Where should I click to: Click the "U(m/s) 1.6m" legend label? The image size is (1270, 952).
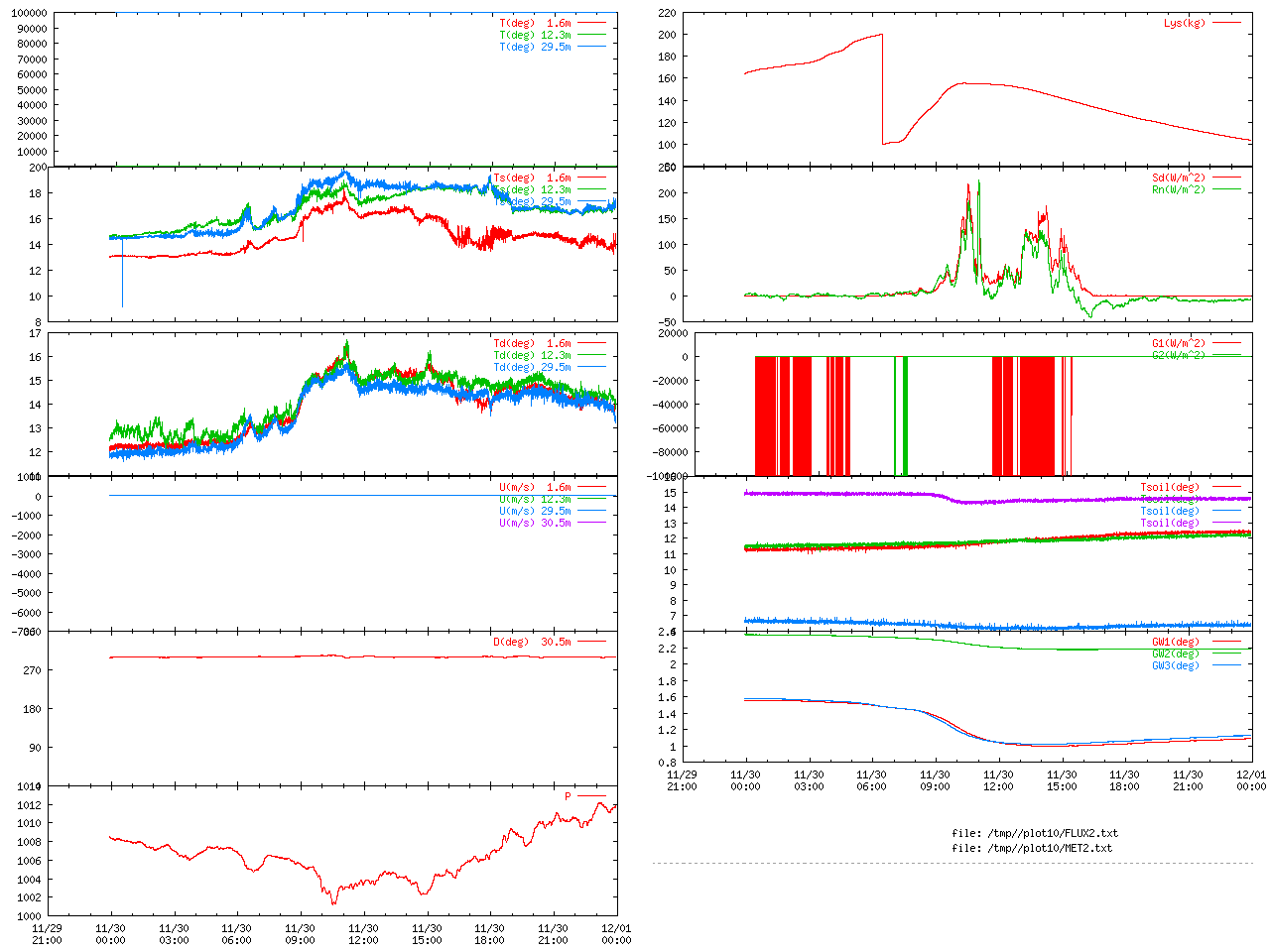(536, 487)
